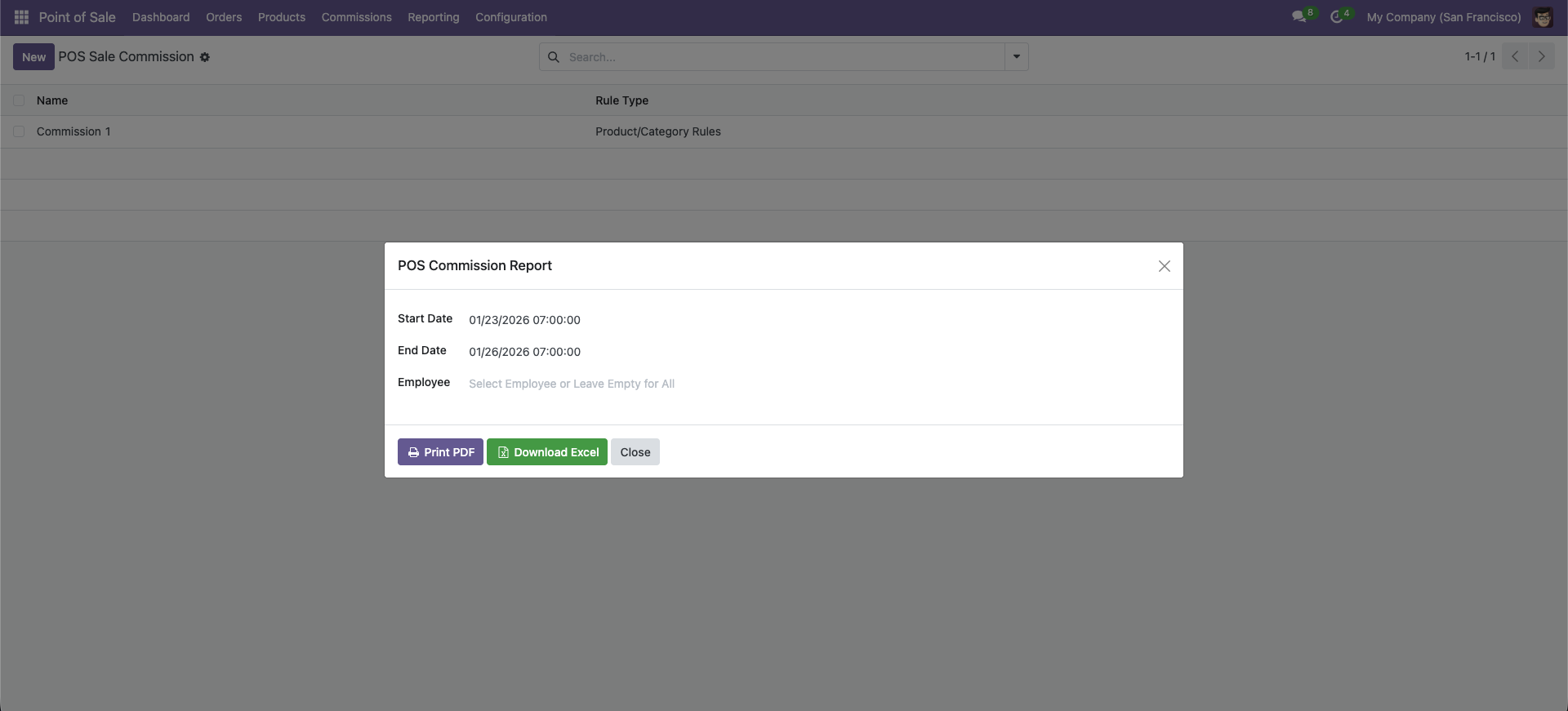Click the 1-1 / 1 pager counter
This screenshot has width=1568, height=711.
tap(1480, 56)
